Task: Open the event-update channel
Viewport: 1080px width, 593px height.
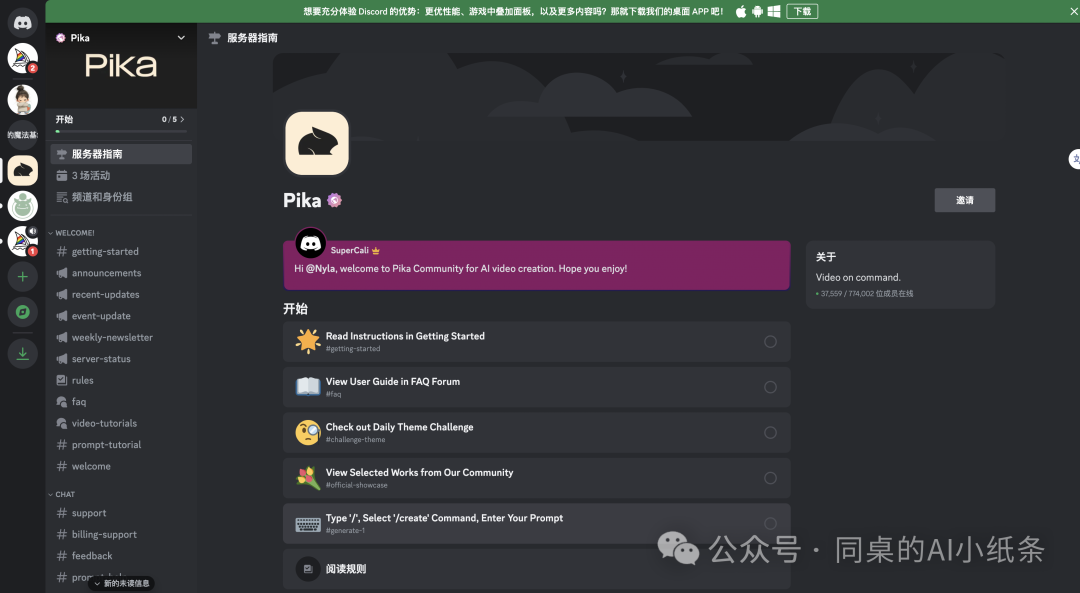Action: tap(121, 315)
